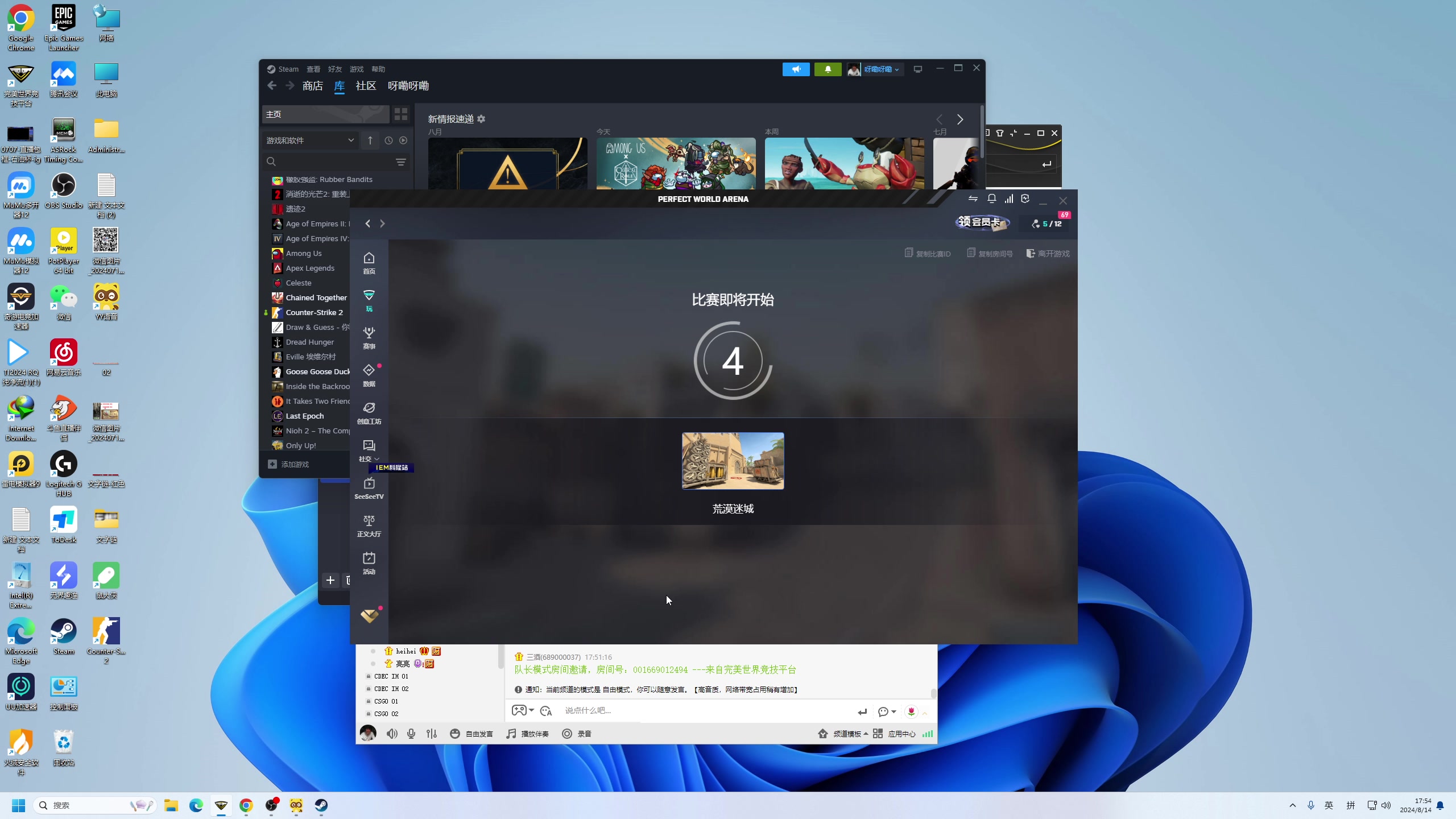Open the 商店 store tab in Steam
This screenshot has width=1456, height=819.
[313, 86]
